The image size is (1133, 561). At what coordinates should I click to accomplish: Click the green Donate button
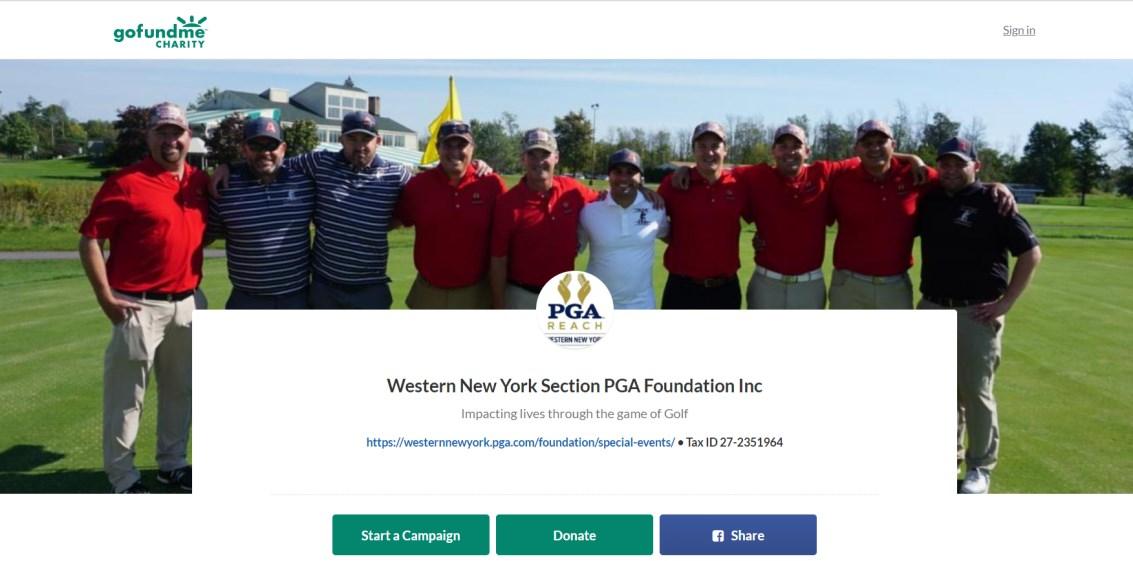click(574, 535)
